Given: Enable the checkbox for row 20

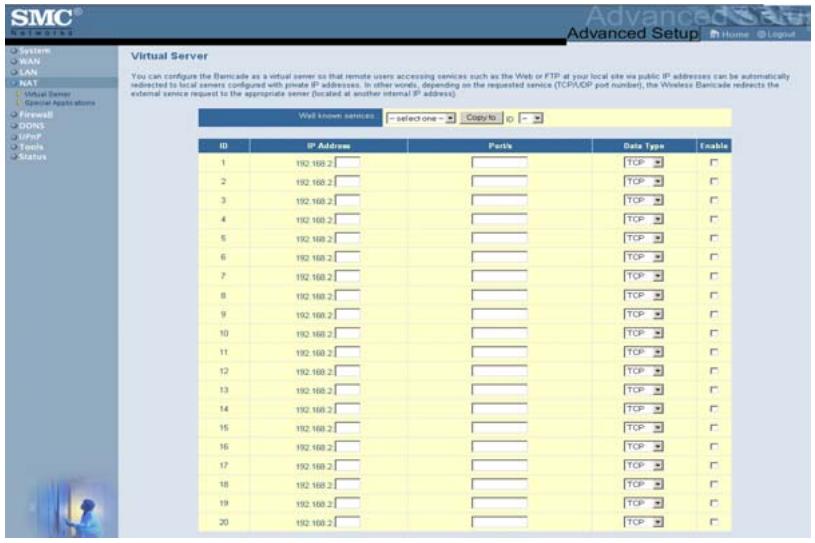Looking at the screenshot, I should point(714,522).
